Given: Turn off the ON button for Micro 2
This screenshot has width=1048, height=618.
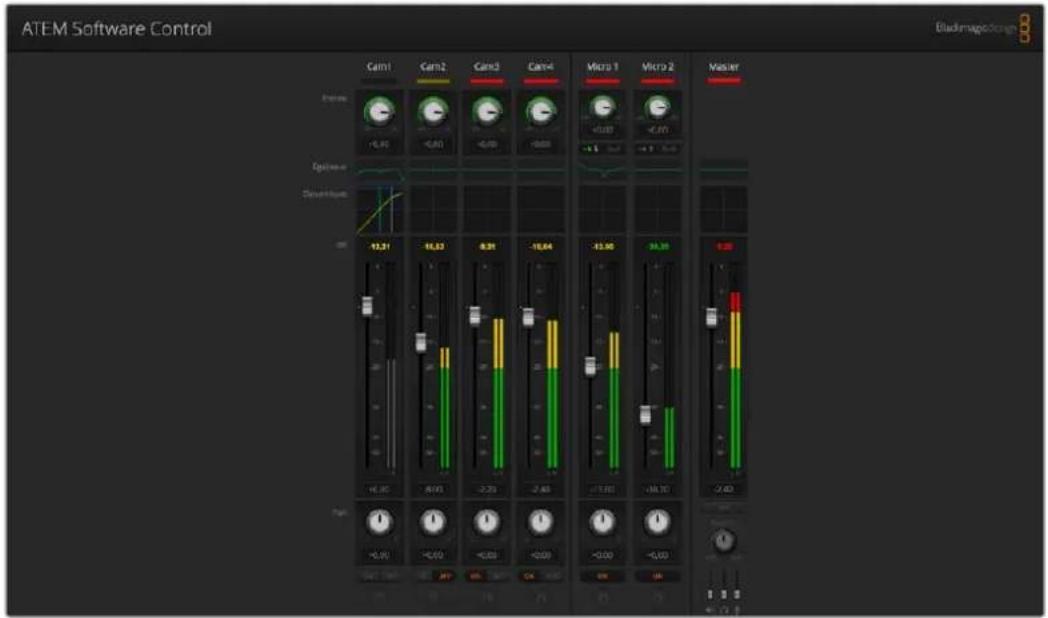Looking at the screenshot, I should pyautogui.click(x=658, y=576).
